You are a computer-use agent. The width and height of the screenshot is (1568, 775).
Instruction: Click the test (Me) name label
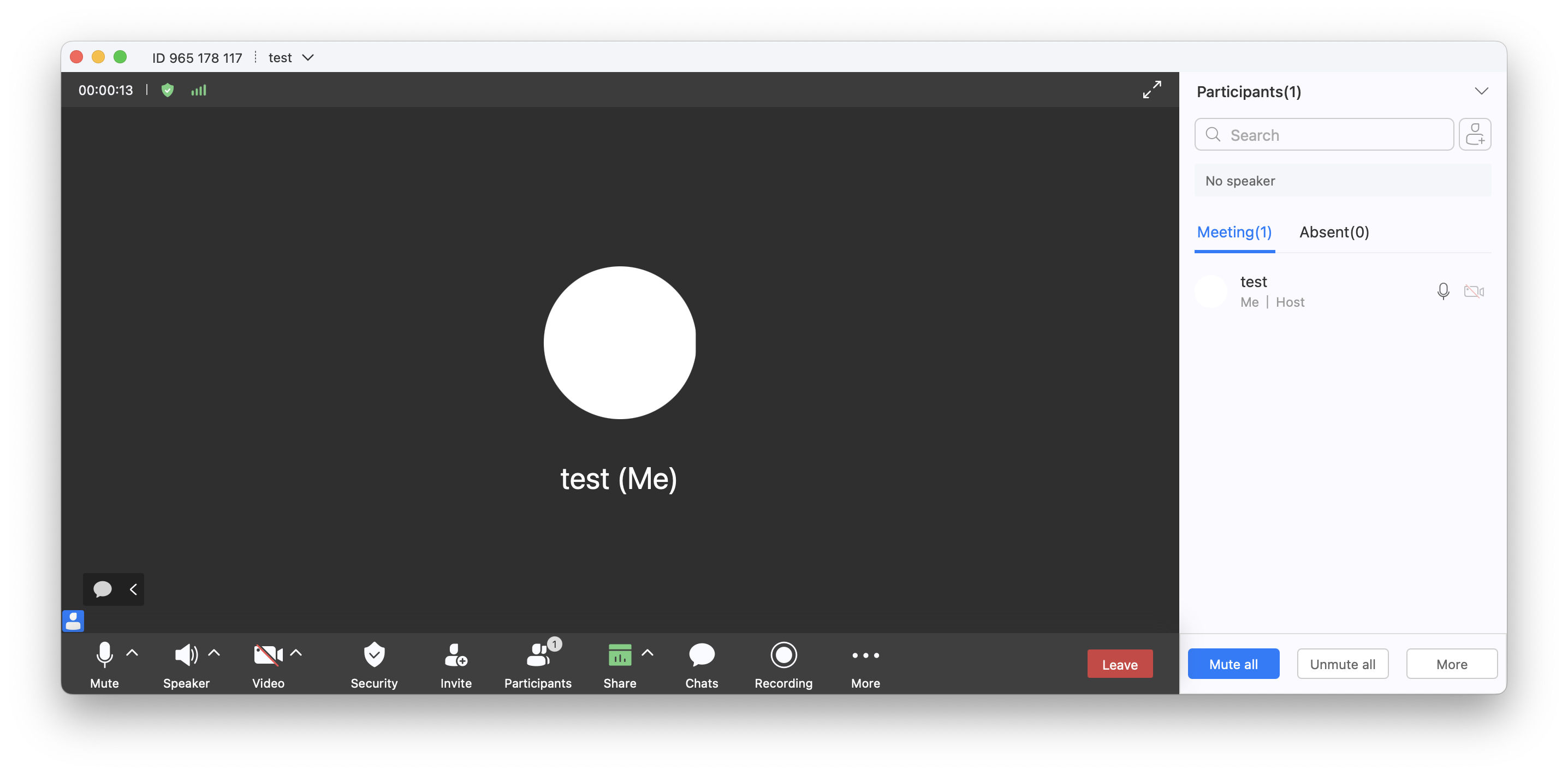pos(619,479)
